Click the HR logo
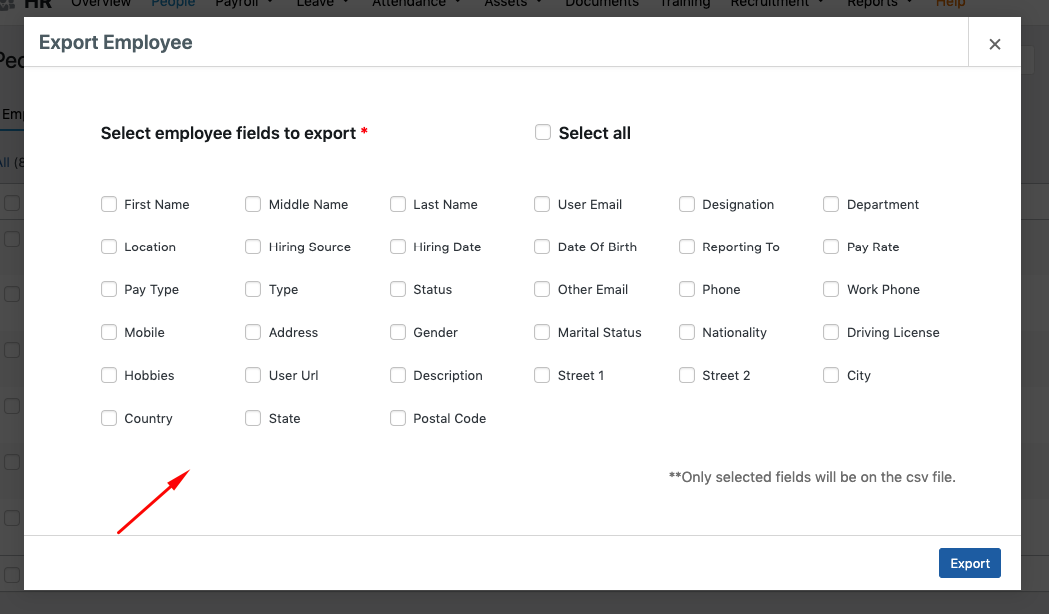The height and width of the screenshot is (614, 1049). [x=37, y=4]
